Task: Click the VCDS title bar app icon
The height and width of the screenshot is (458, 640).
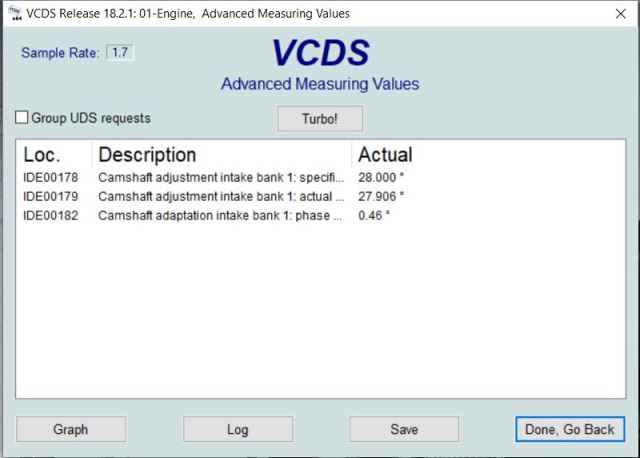Action: click(15, 13)
